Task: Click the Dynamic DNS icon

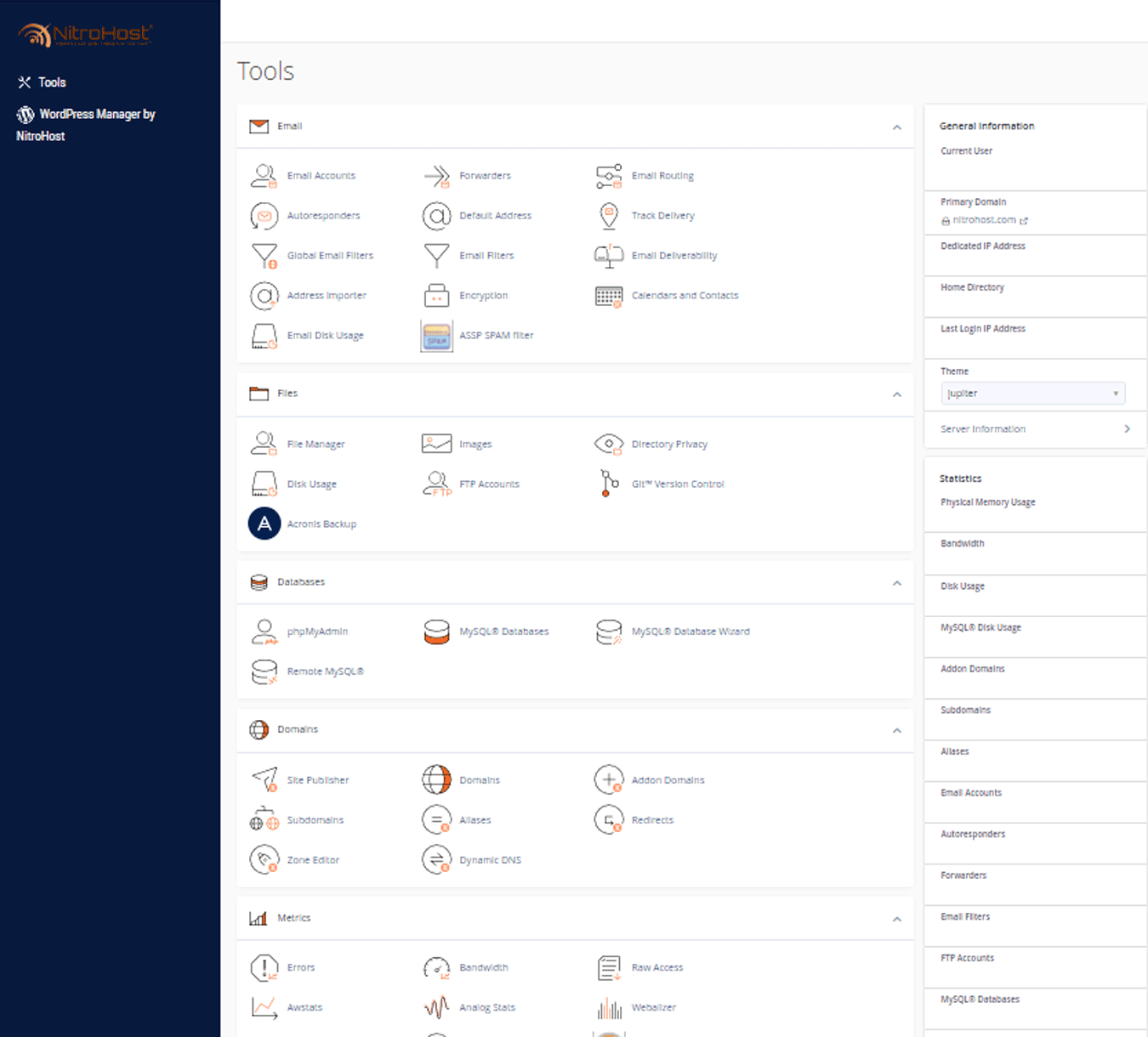Action: pos(436,860)
